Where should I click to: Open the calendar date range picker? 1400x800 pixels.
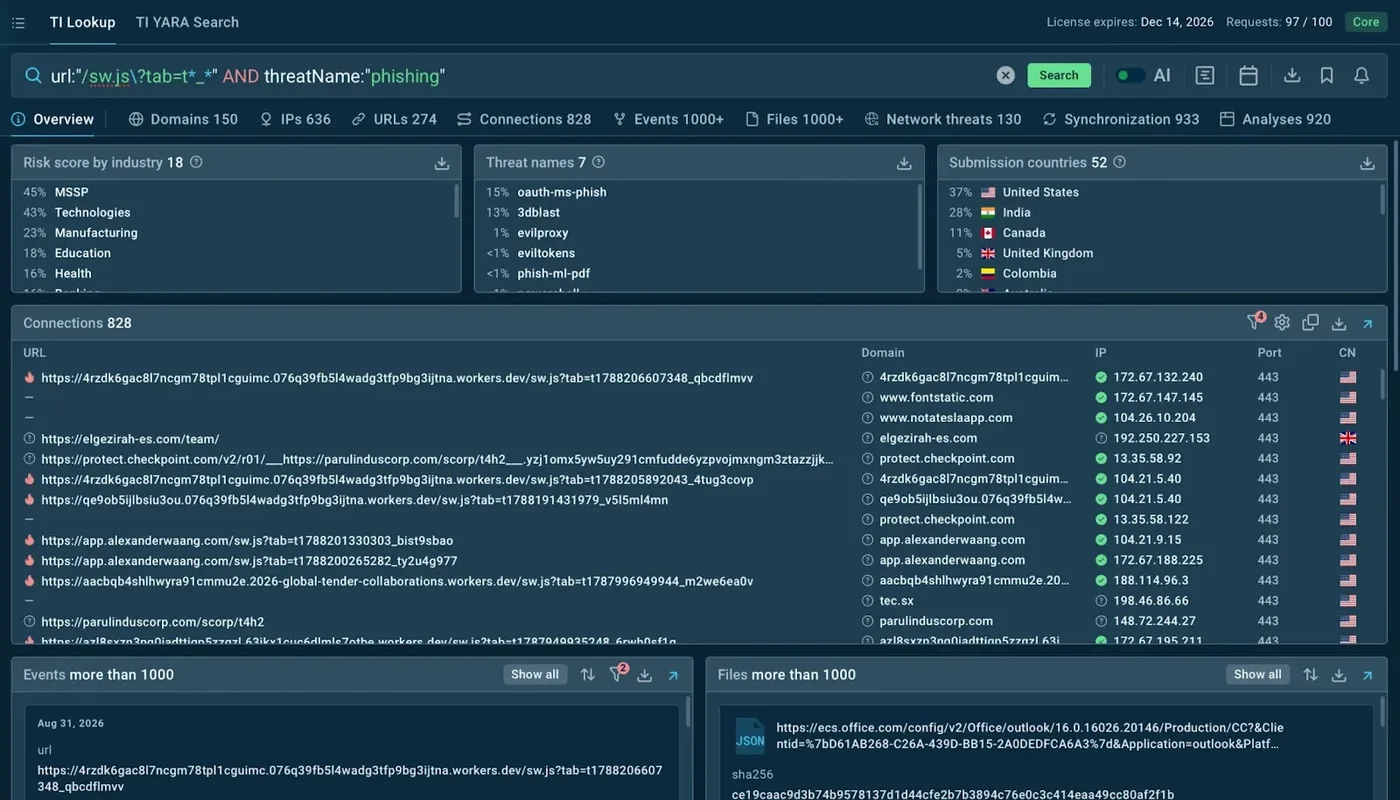pos(1248,75)
